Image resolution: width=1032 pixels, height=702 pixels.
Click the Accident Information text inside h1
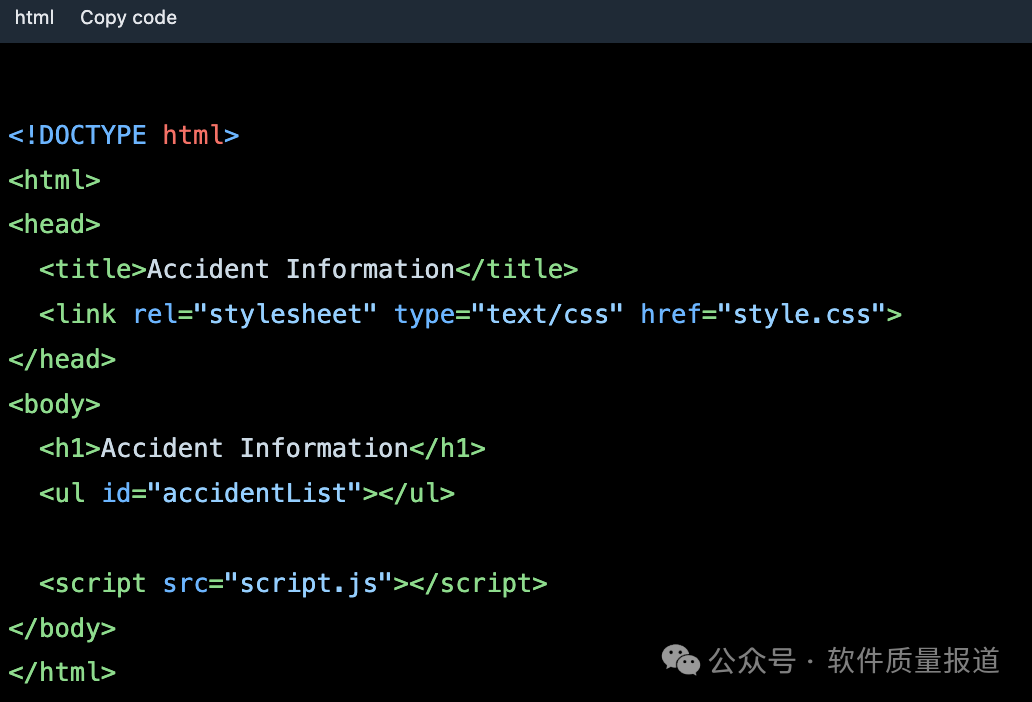pos(255,449)
